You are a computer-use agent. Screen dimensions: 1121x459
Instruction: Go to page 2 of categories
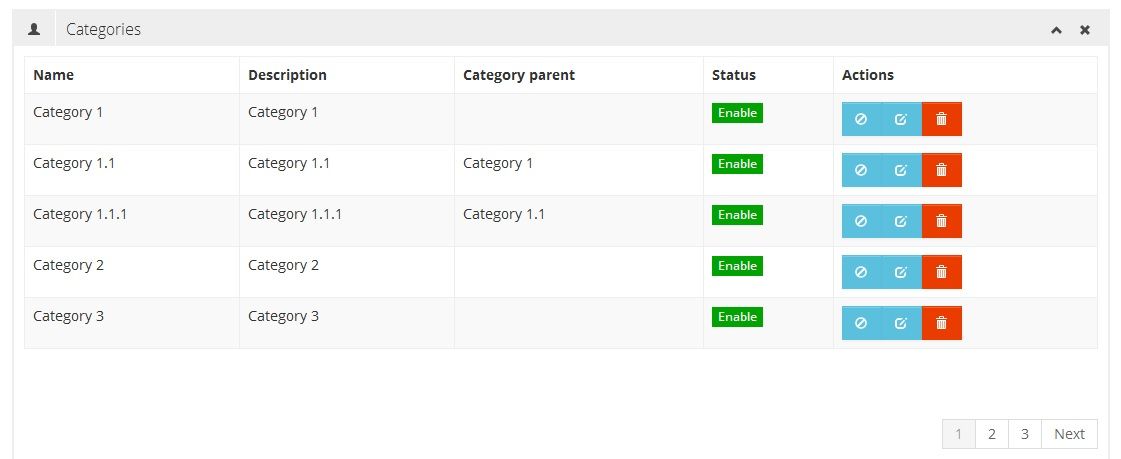pyautogui.click(x=991, y=434)
